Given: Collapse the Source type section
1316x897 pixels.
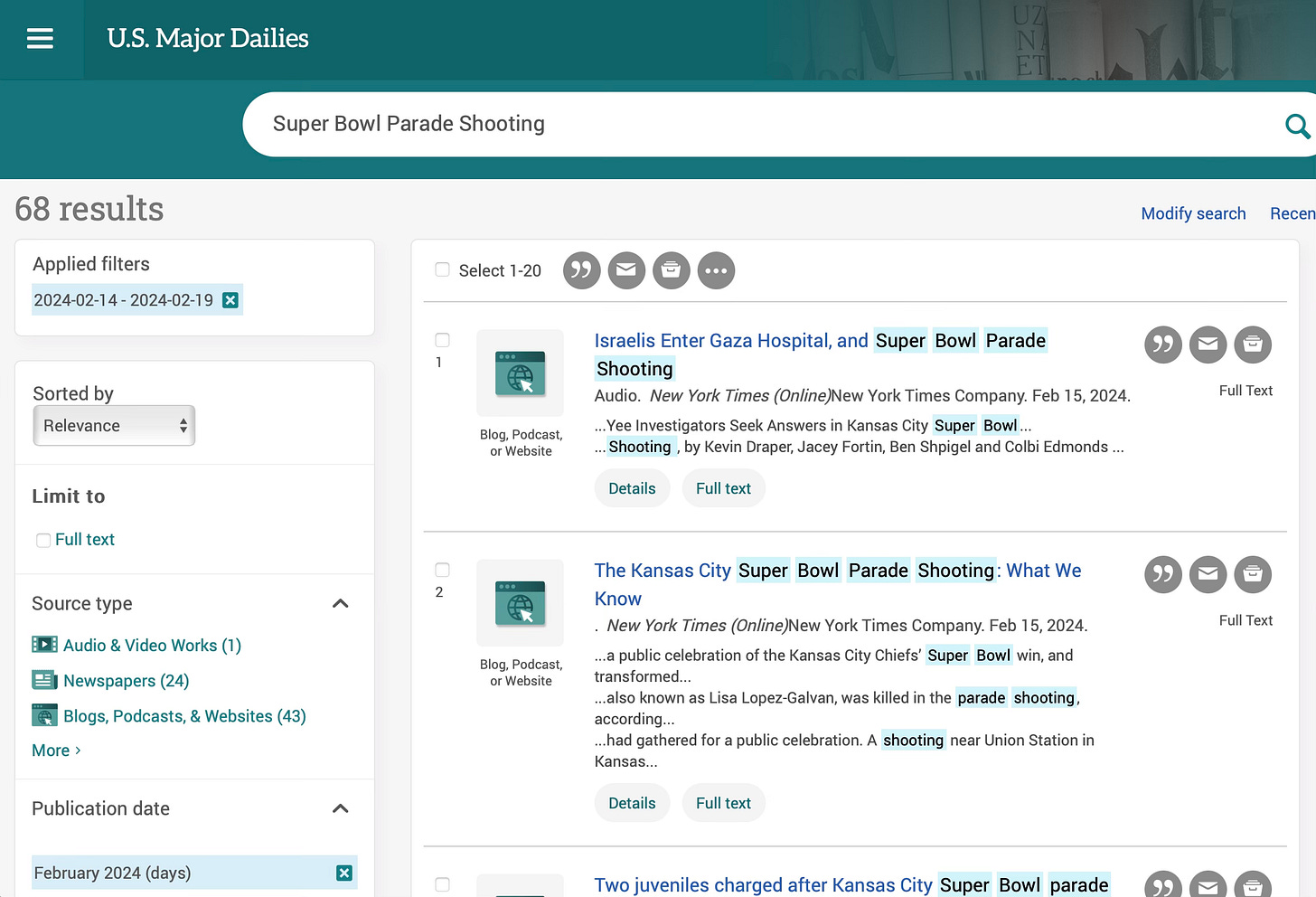Looking at the screenshot, I should coord(340,603).
